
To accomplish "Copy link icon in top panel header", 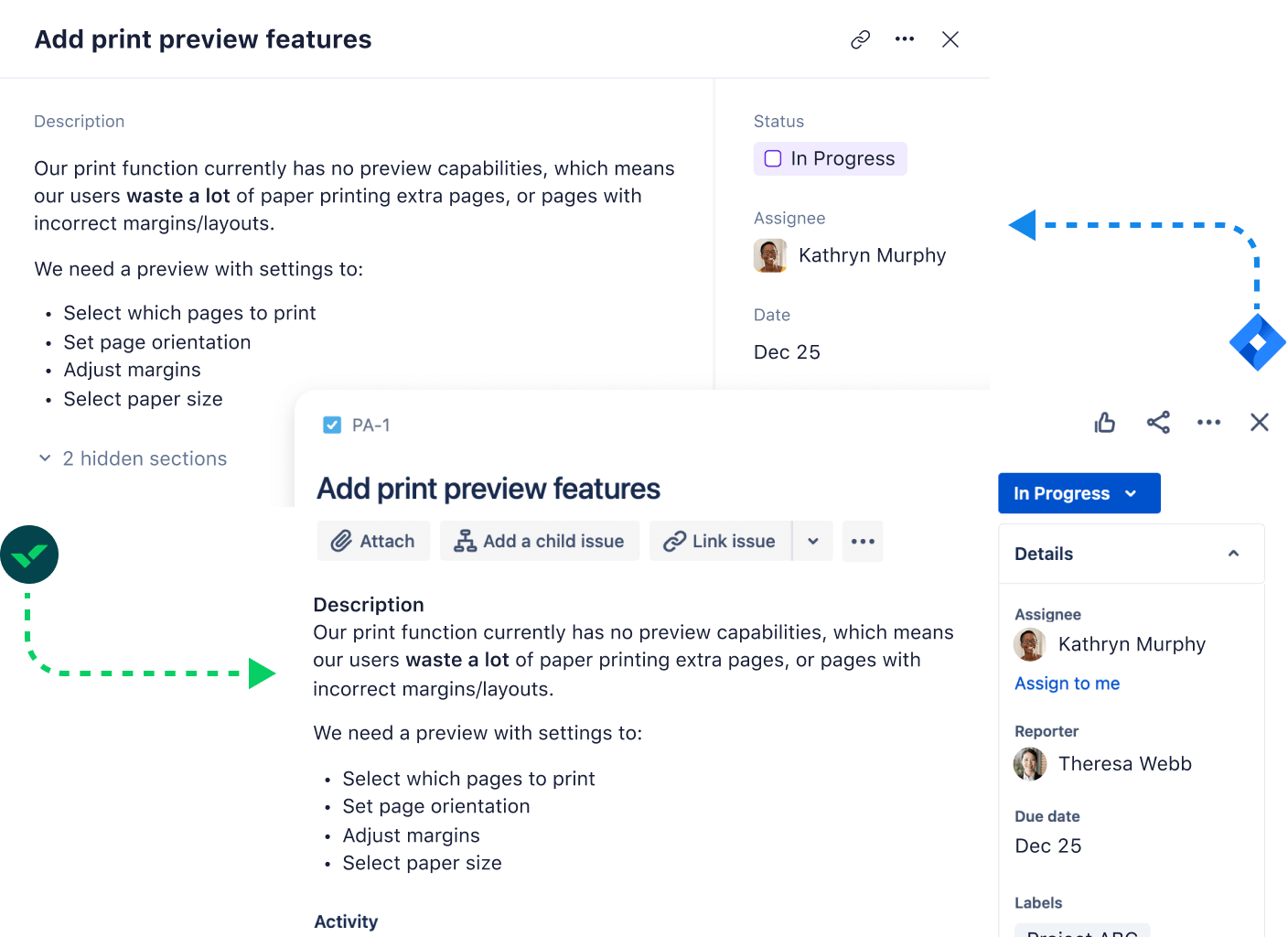I will 860,39.
